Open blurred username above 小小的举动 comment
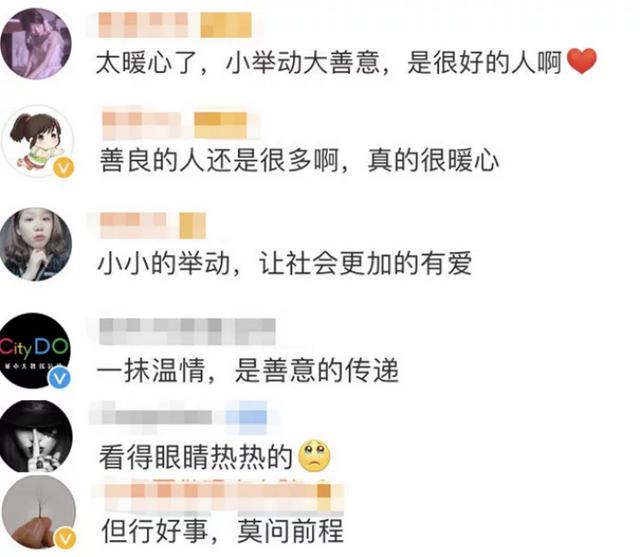Screen dimensions: 640x557 click(x=153, y=225)
